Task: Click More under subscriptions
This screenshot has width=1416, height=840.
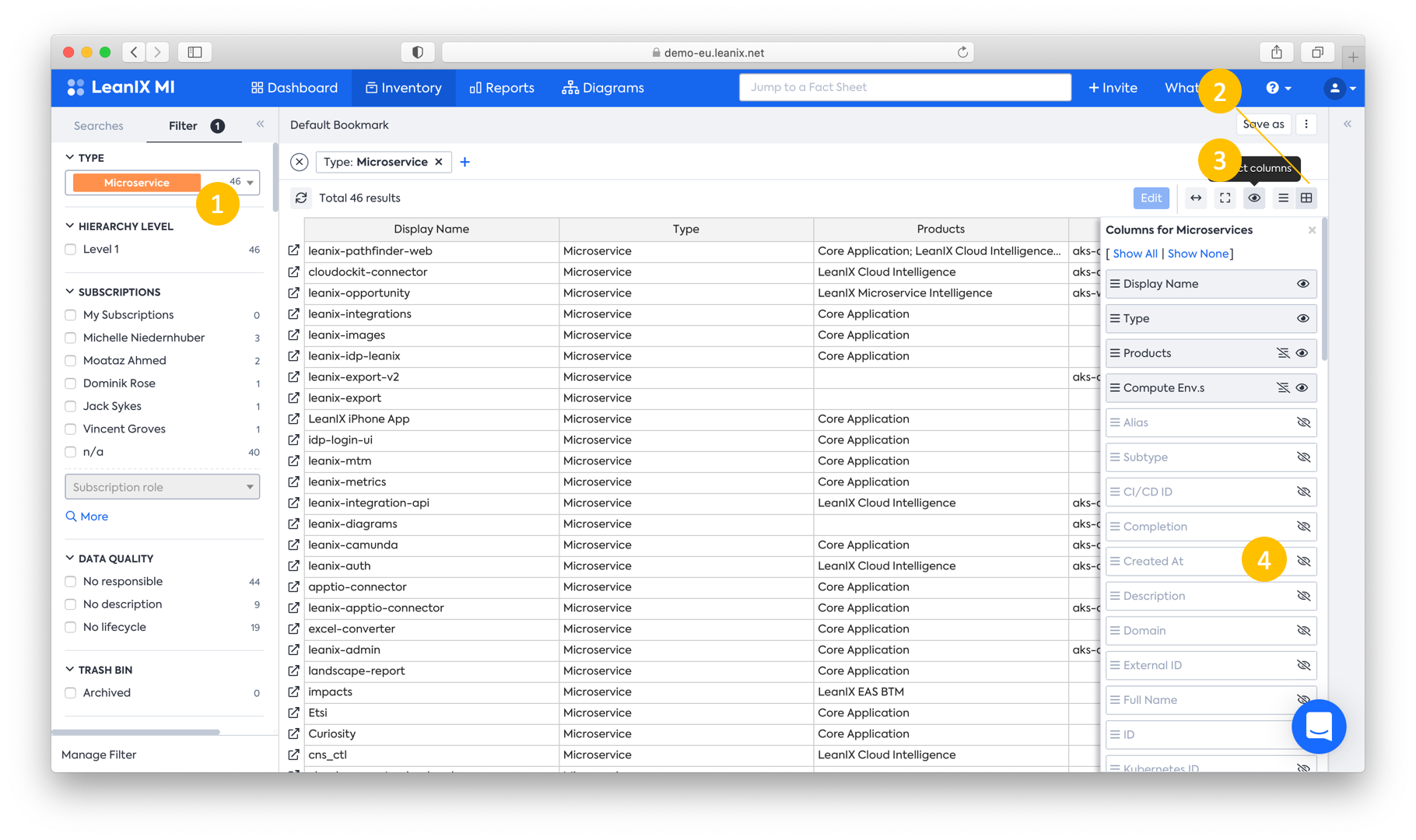Action: point(87,516)
